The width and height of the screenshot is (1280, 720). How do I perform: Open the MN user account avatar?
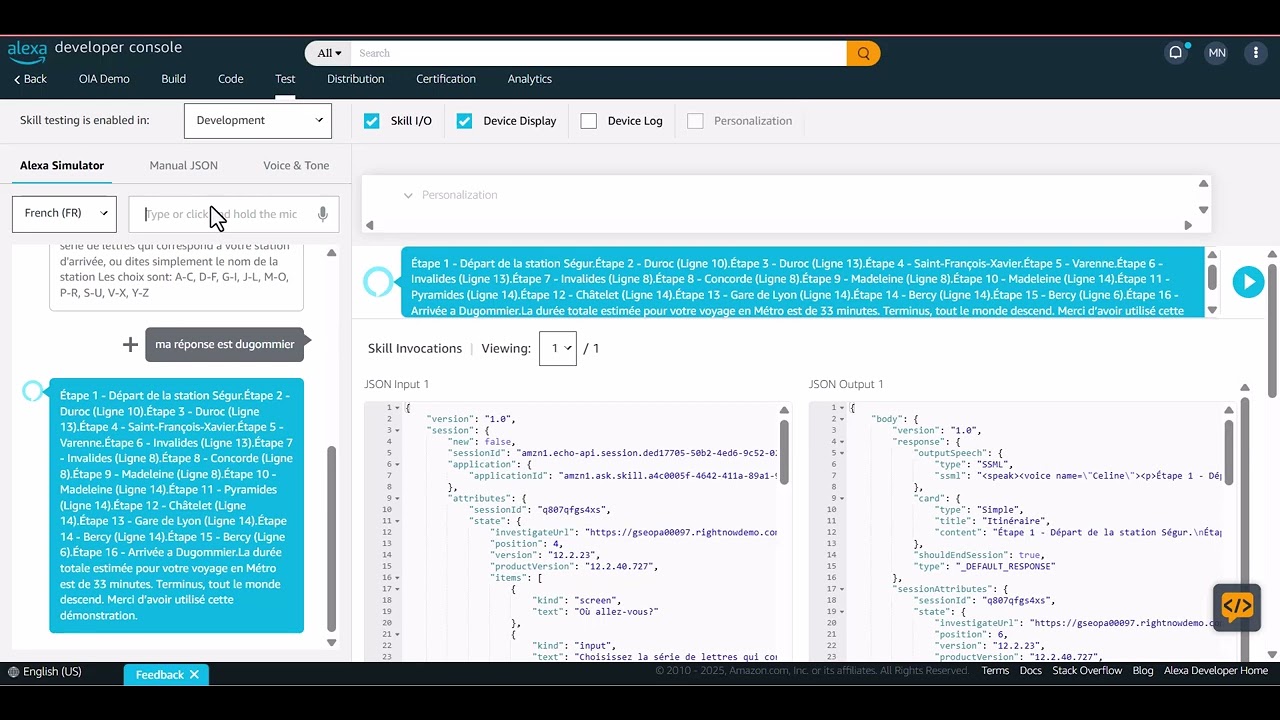point(1216,53)
